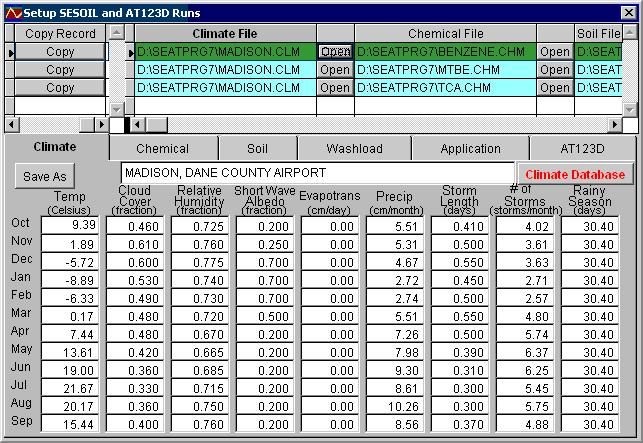Select the Soil File column header
This screenshot has height=443, width=643.
[x=598, y=34]
